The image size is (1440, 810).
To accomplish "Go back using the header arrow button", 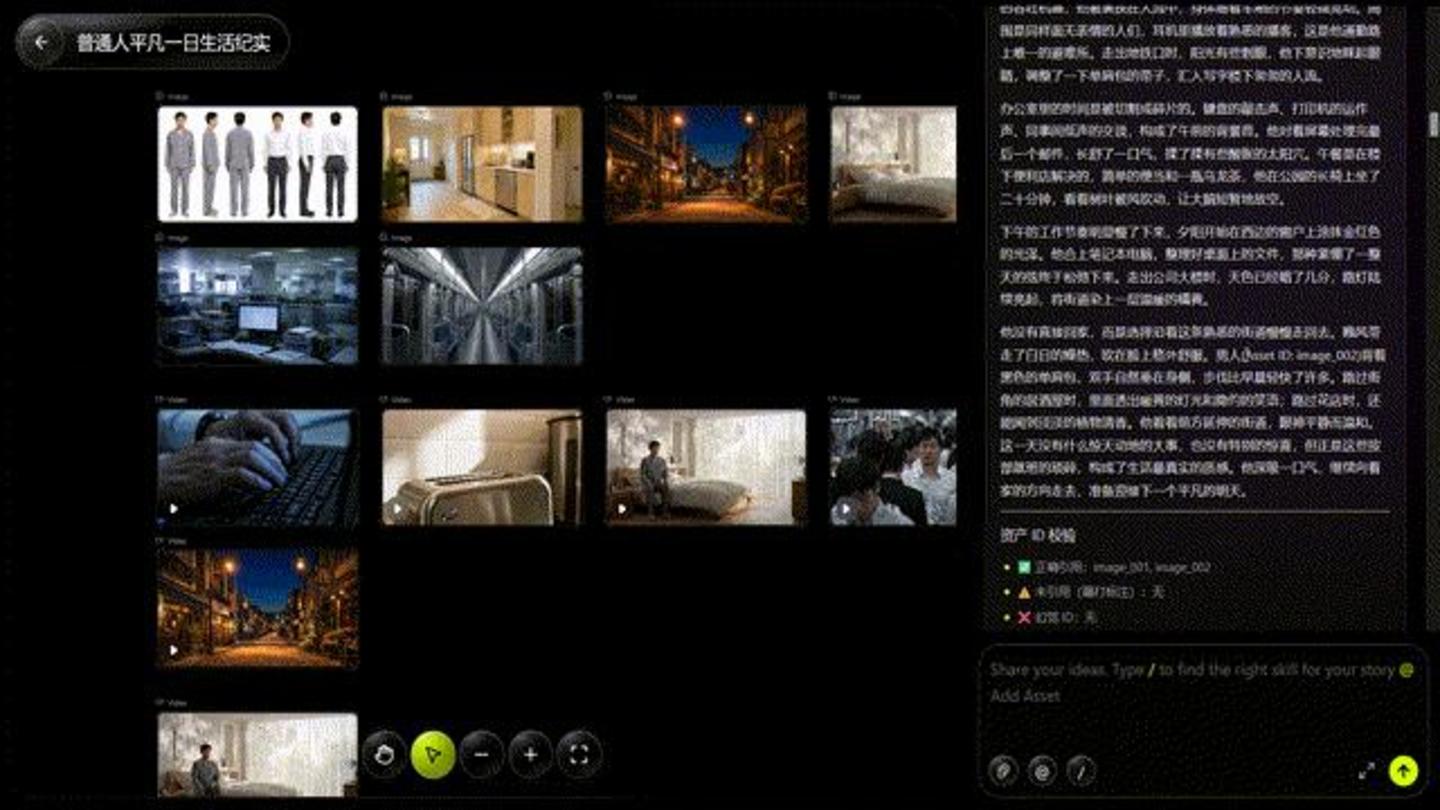I will tap(41, 42).
